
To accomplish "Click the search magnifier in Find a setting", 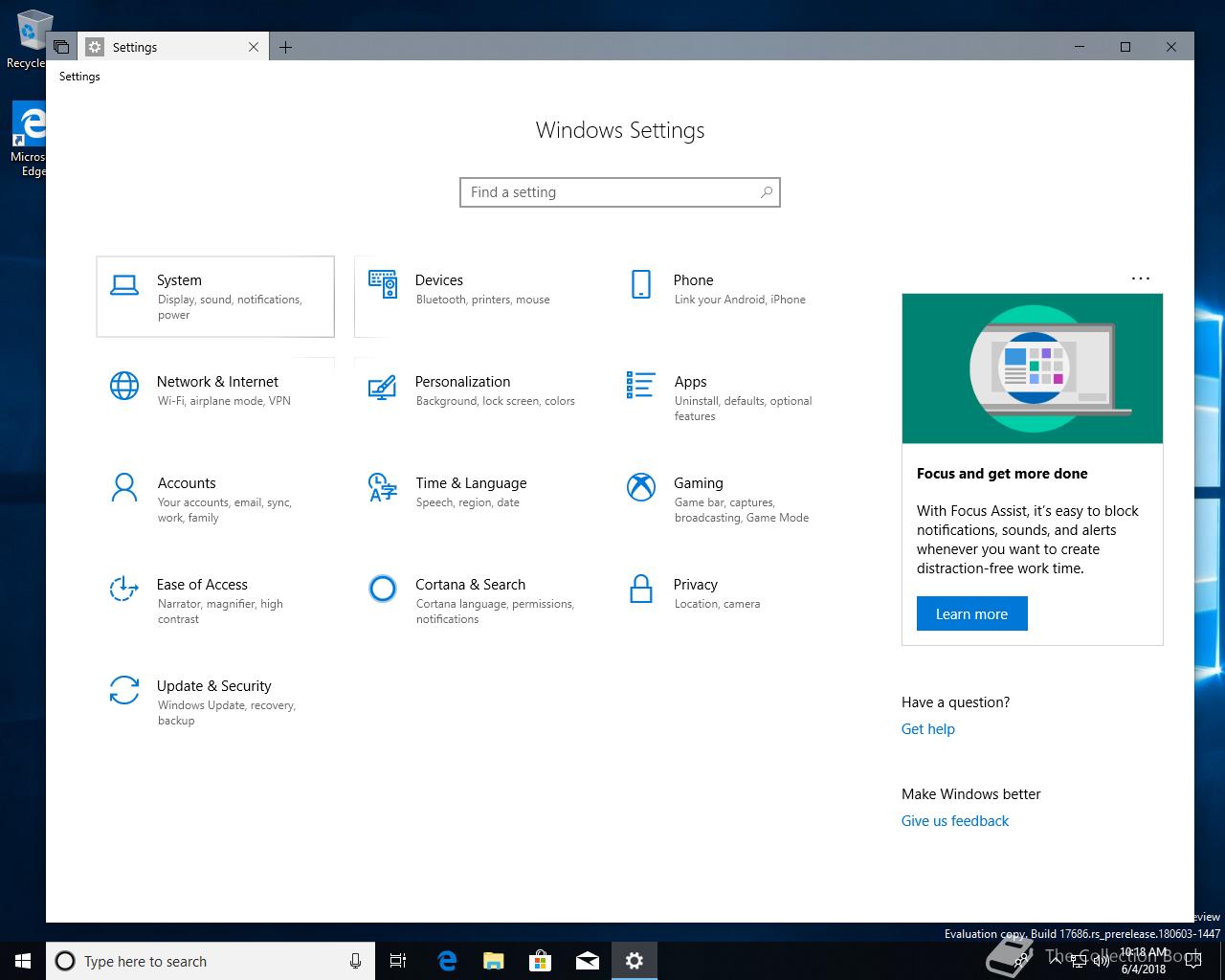I will click(x=767, y=192).
